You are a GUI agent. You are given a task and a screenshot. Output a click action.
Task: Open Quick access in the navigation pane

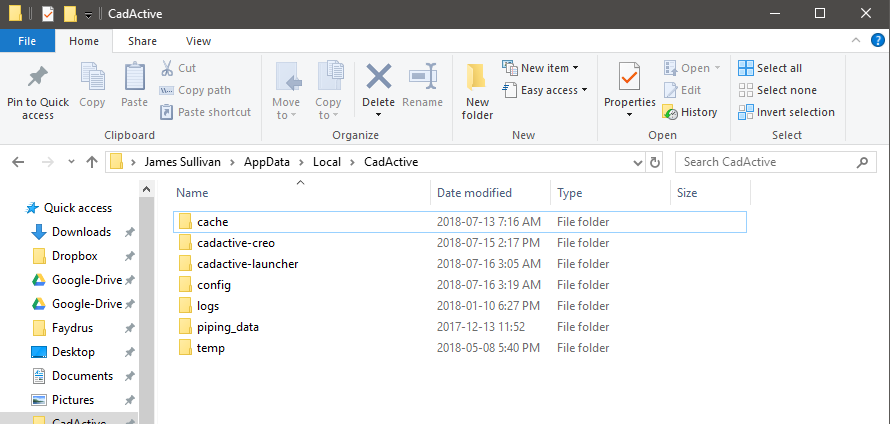(69, 208)
